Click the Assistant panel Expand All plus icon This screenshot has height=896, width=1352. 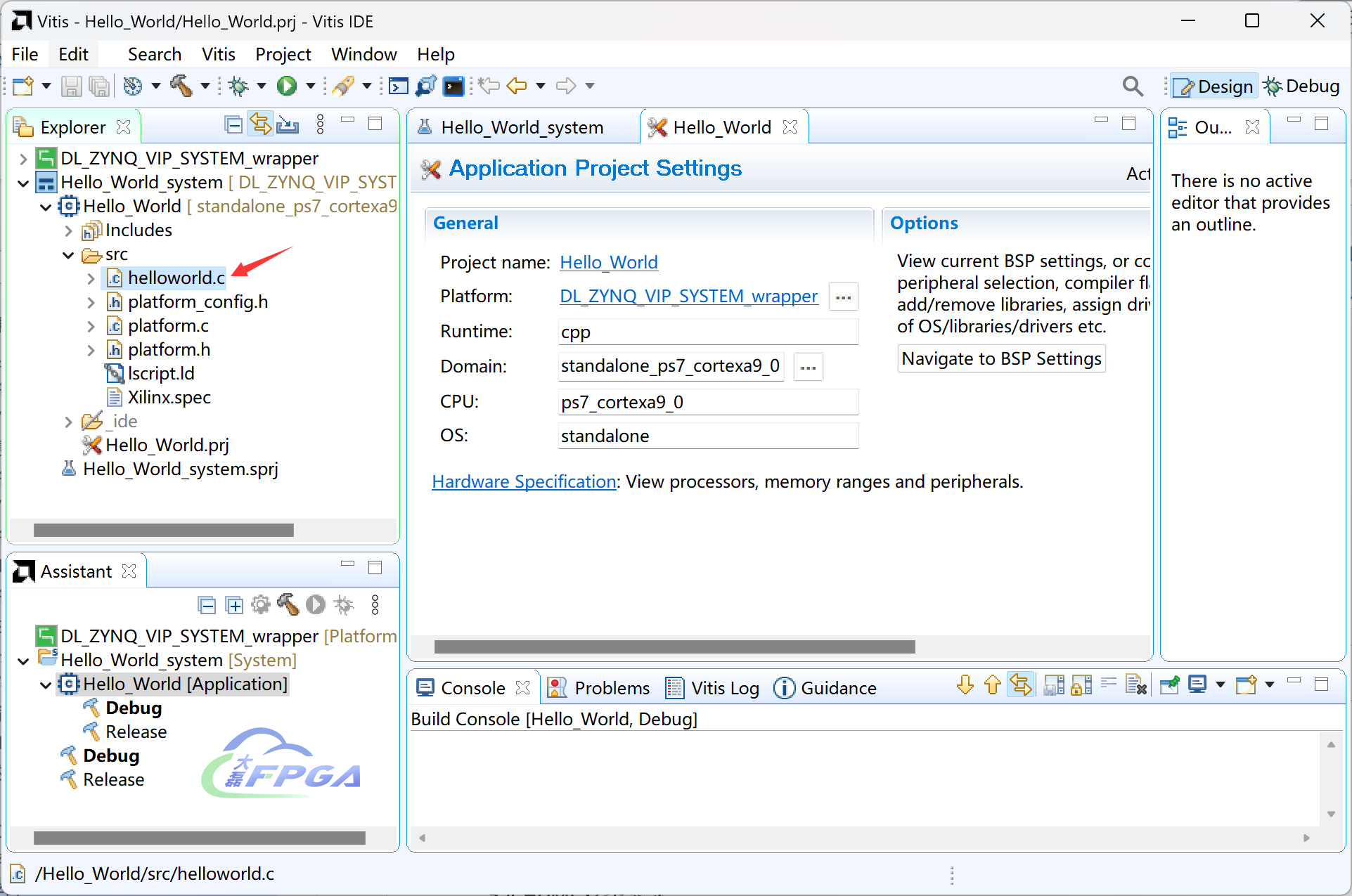point(234,604)
